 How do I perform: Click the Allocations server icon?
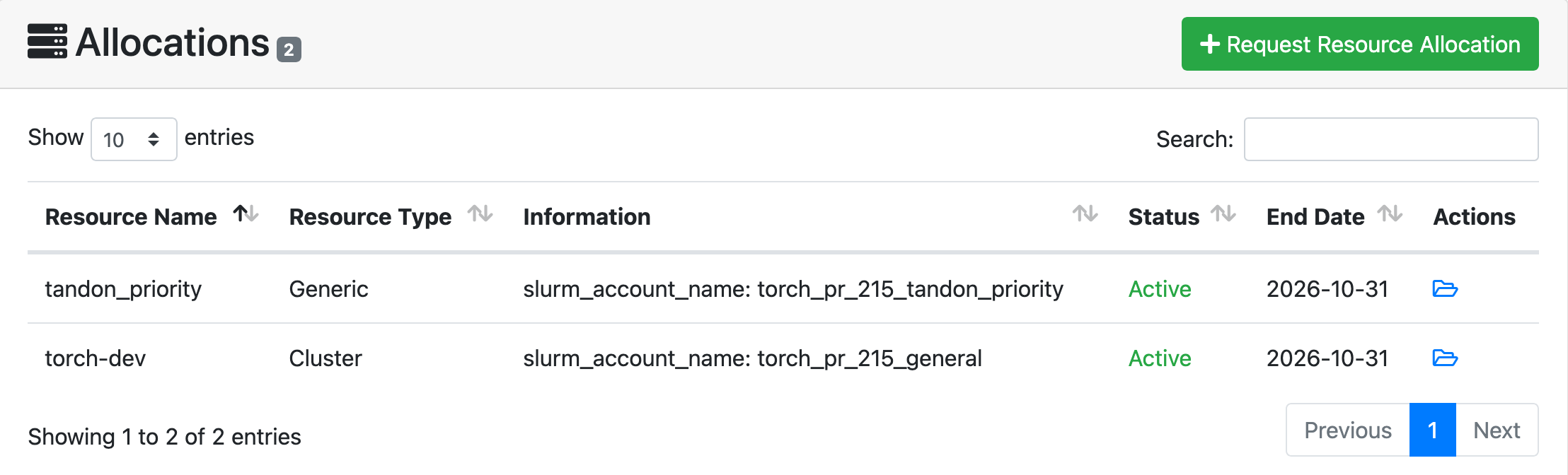point(47,42)
